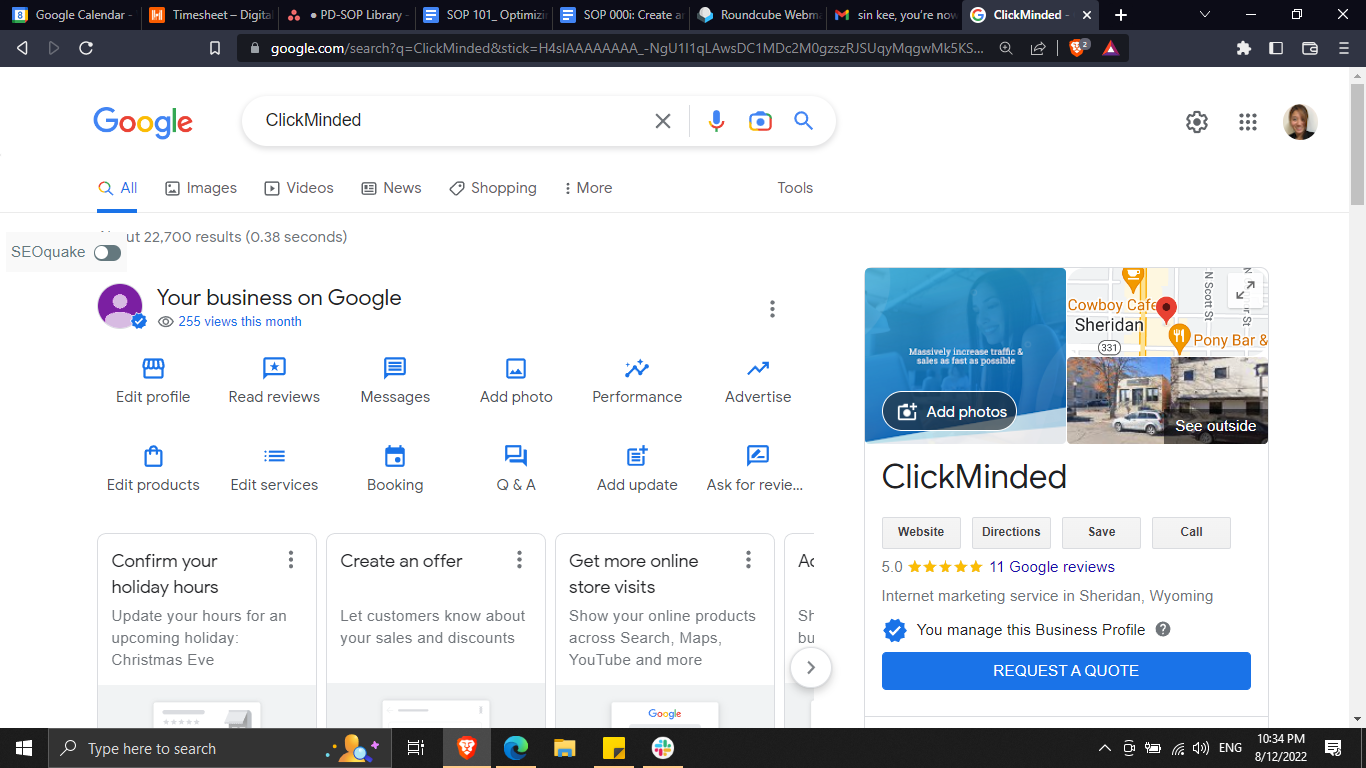Switch to the News results tab
The width and height of the screenshot is (1366, 768).
point(391,188)
